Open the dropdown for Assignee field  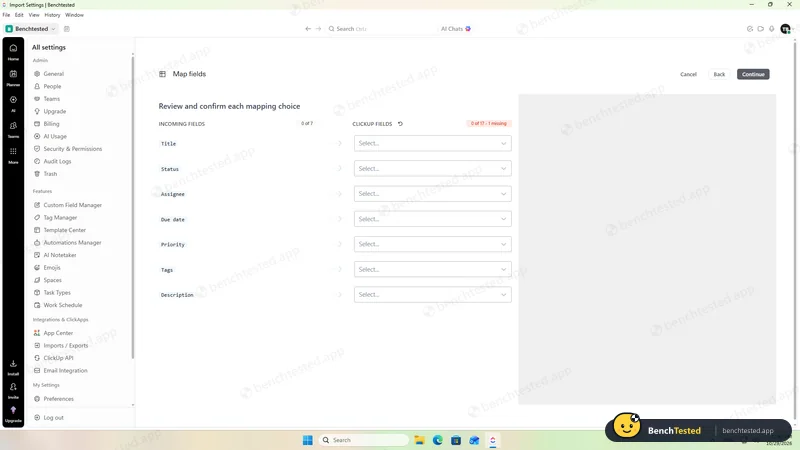[x=433, y=194]
